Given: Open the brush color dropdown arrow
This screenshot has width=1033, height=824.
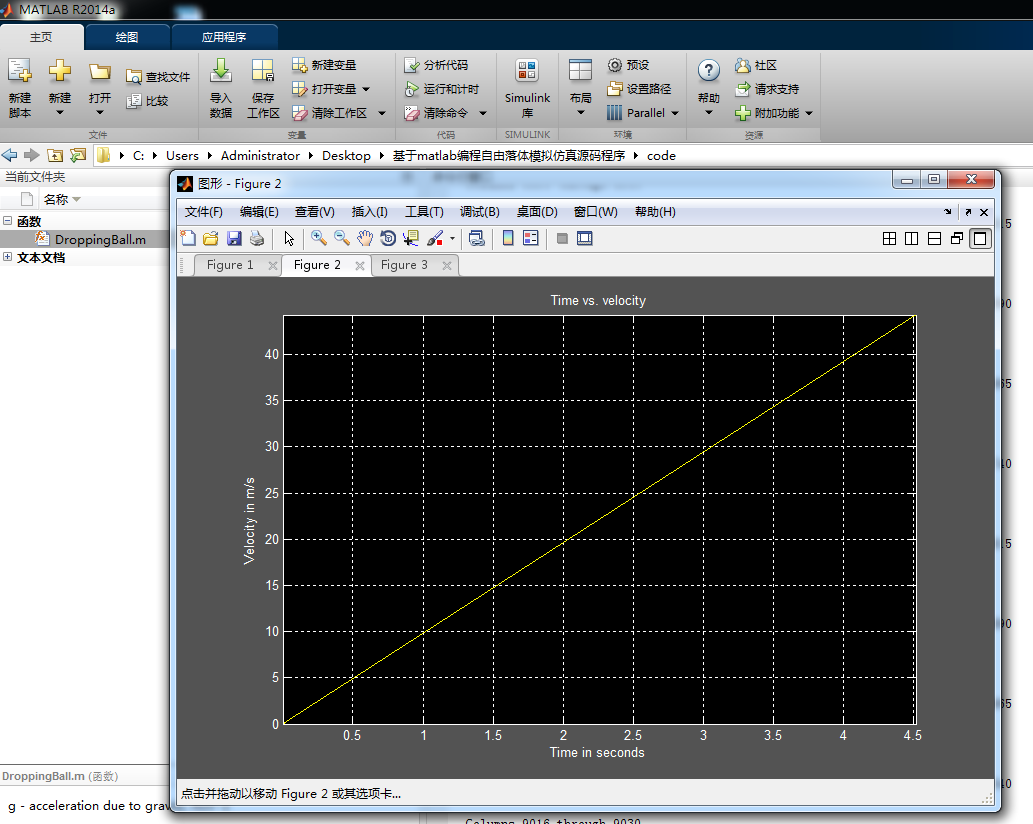Looking at the screenshot, I should (x=452, y=238).
